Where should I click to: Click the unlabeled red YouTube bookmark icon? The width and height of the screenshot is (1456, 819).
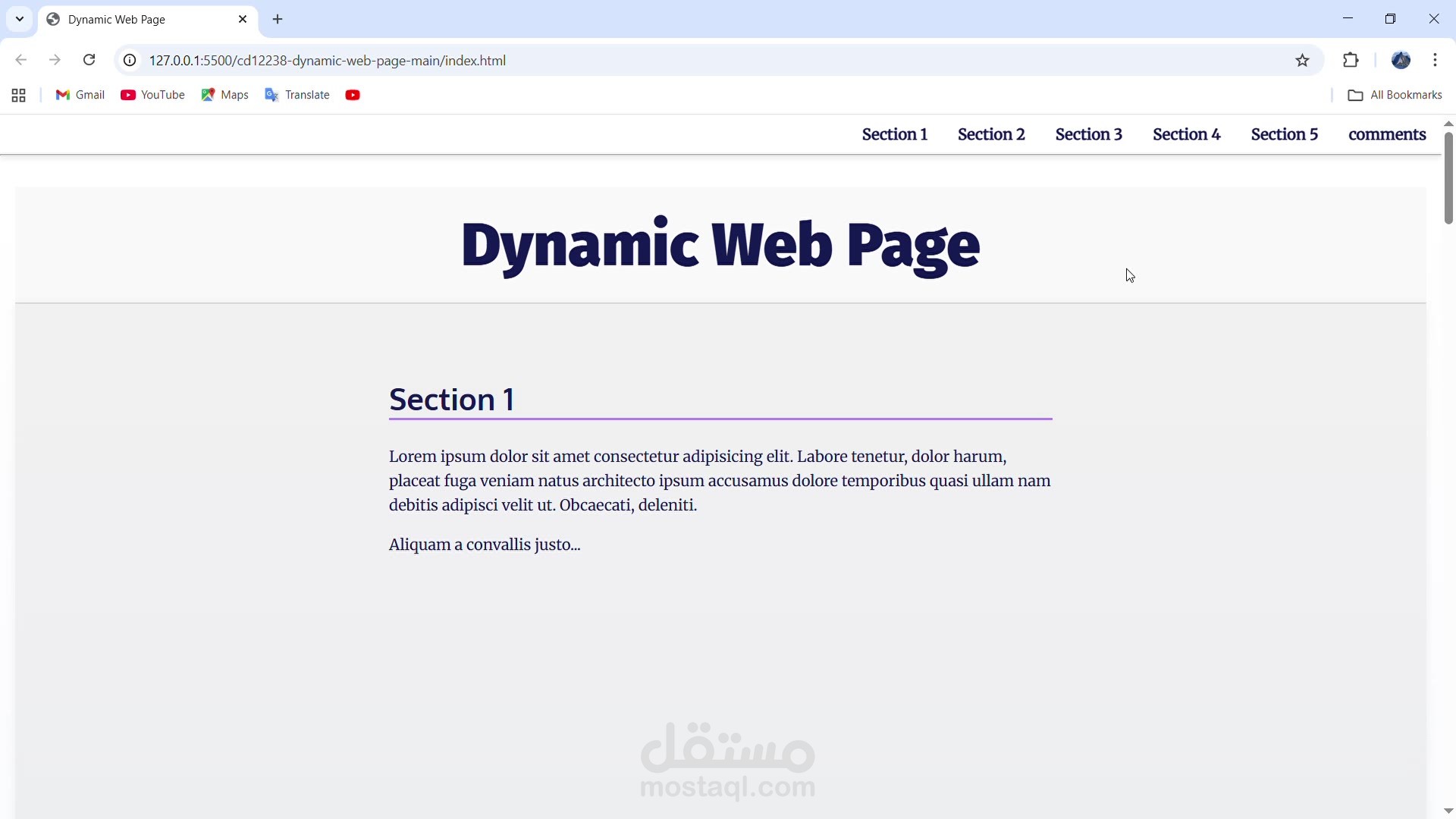(353, 95)
